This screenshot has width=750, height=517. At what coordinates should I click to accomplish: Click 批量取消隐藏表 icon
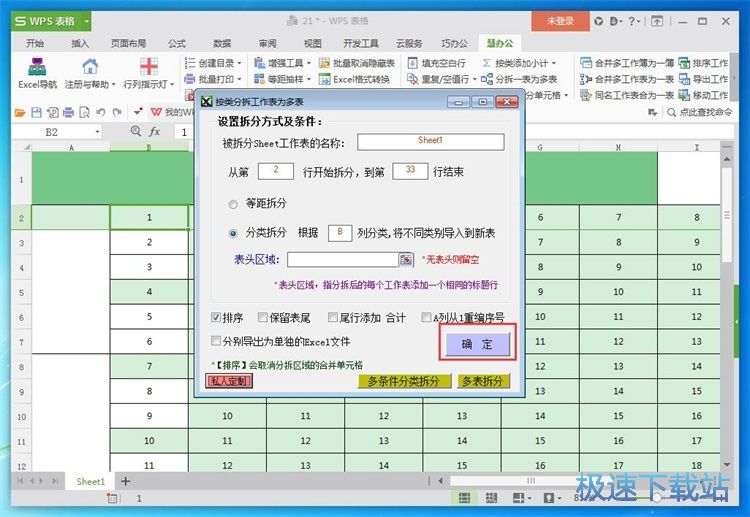(x=324, y=63)
